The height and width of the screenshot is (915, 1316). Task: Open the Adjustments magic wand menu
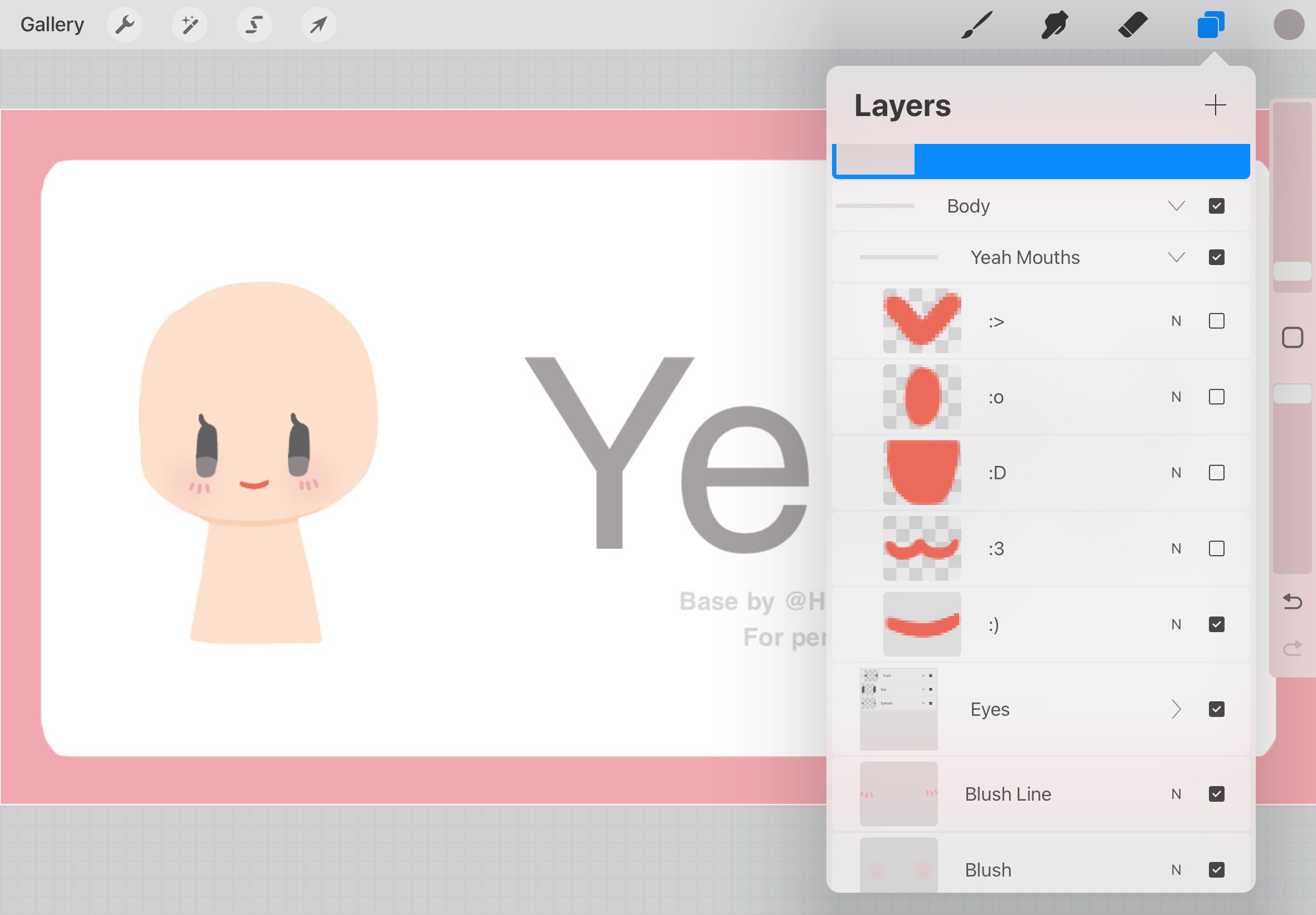point(190,24)
